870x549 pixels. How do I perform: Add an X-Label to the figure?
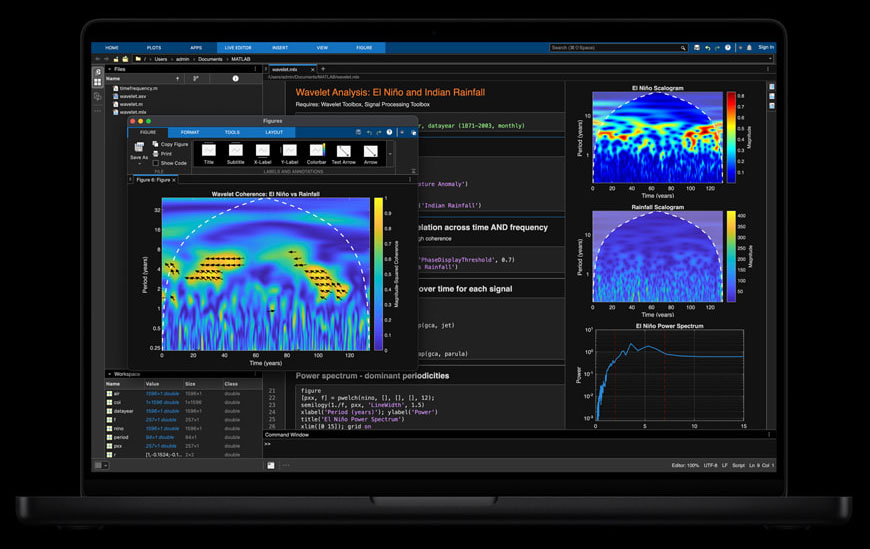(262, 151)
